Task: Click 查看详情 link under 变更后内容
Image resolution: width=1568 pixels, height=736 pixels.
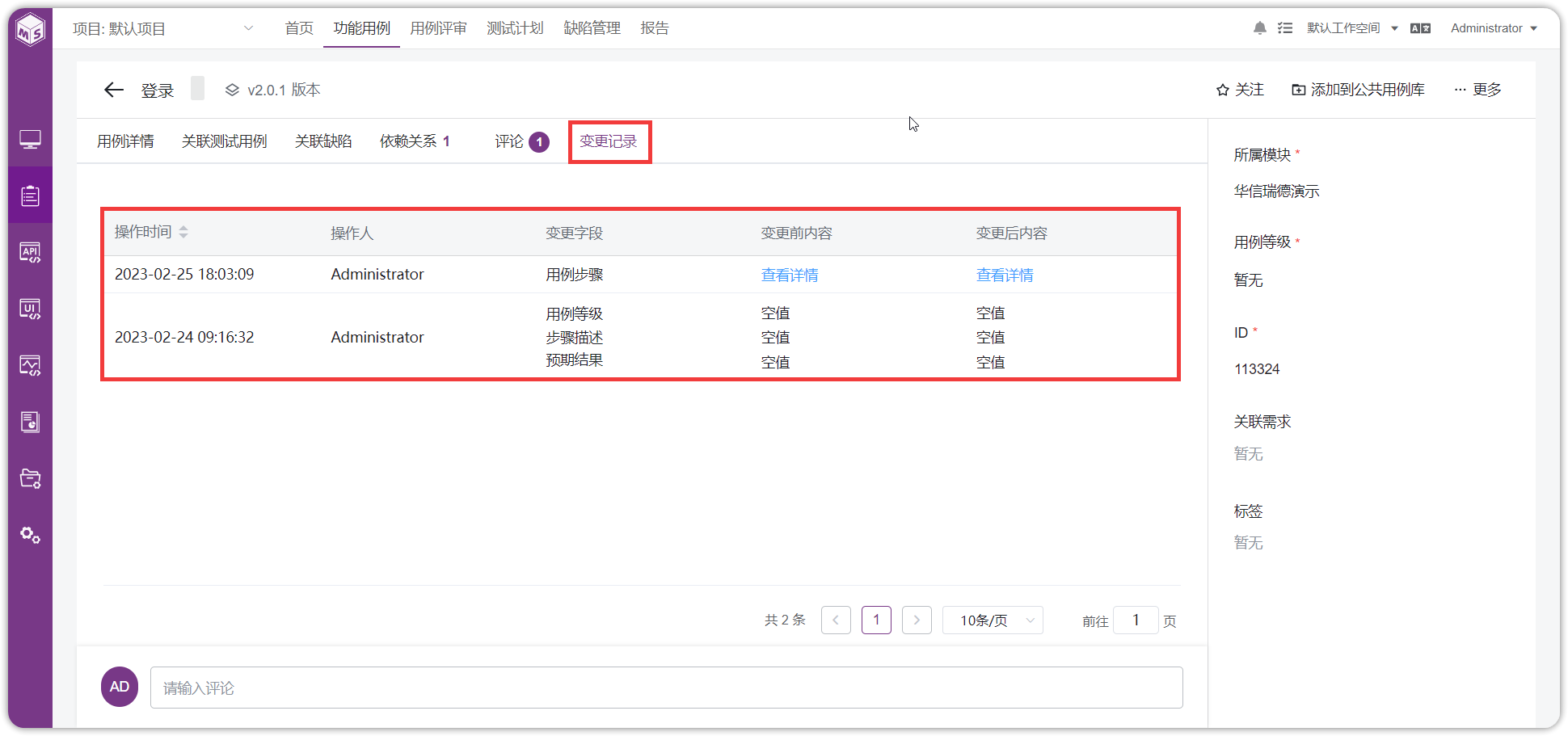Action: (1005, 275)
